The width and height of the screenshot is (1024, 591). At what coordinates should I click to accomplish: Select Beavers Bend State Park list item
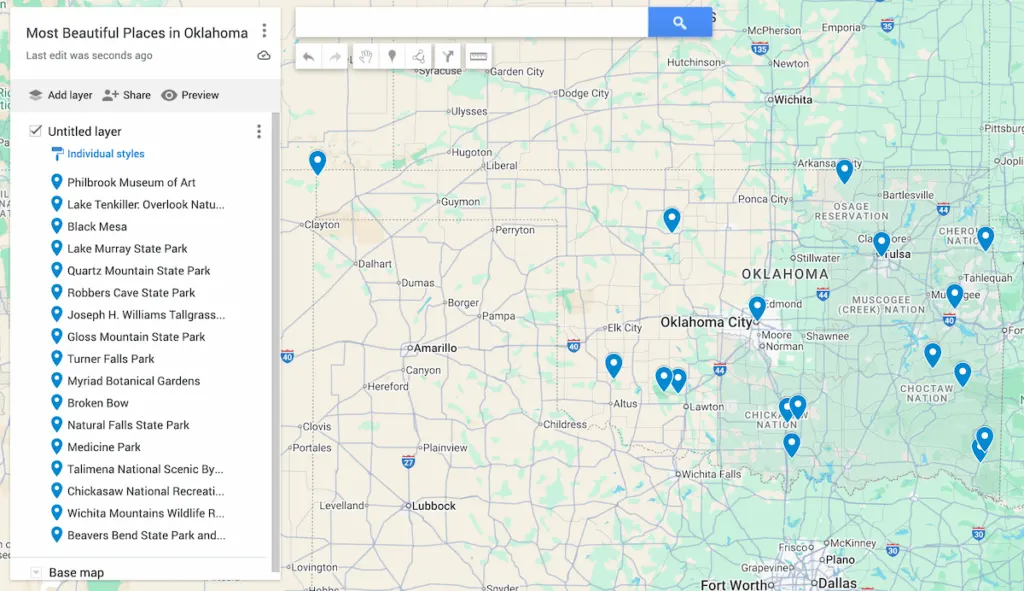pyautogui.click(x=146, y=535)
